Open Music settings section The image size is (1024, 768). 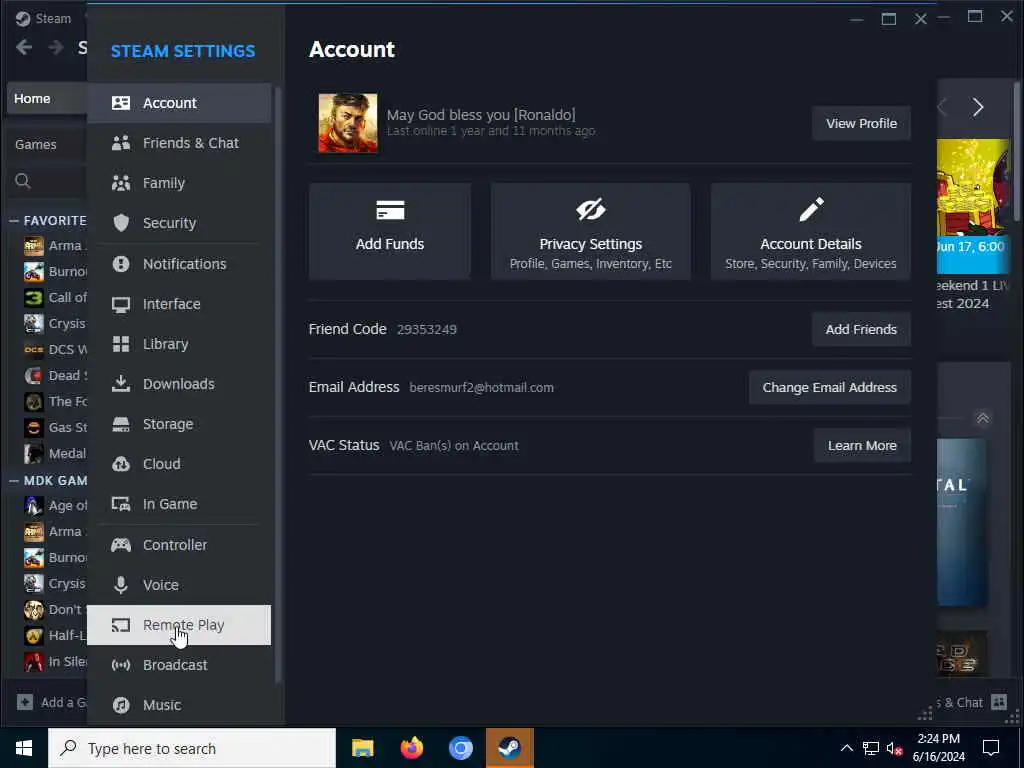click(x=179, y=705)
